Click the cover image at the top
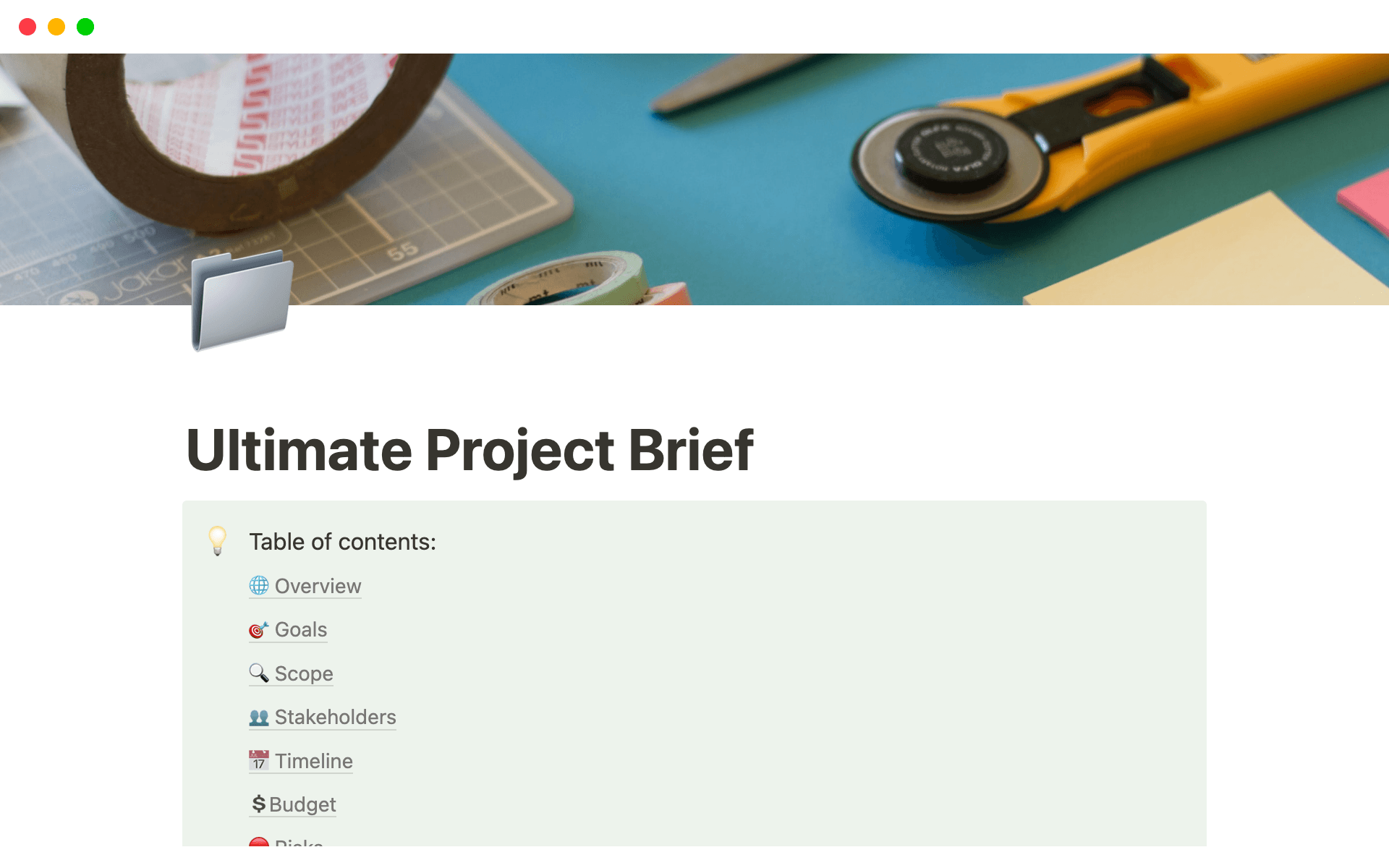Screen dimensions: 1389x868 pos(694,174)
